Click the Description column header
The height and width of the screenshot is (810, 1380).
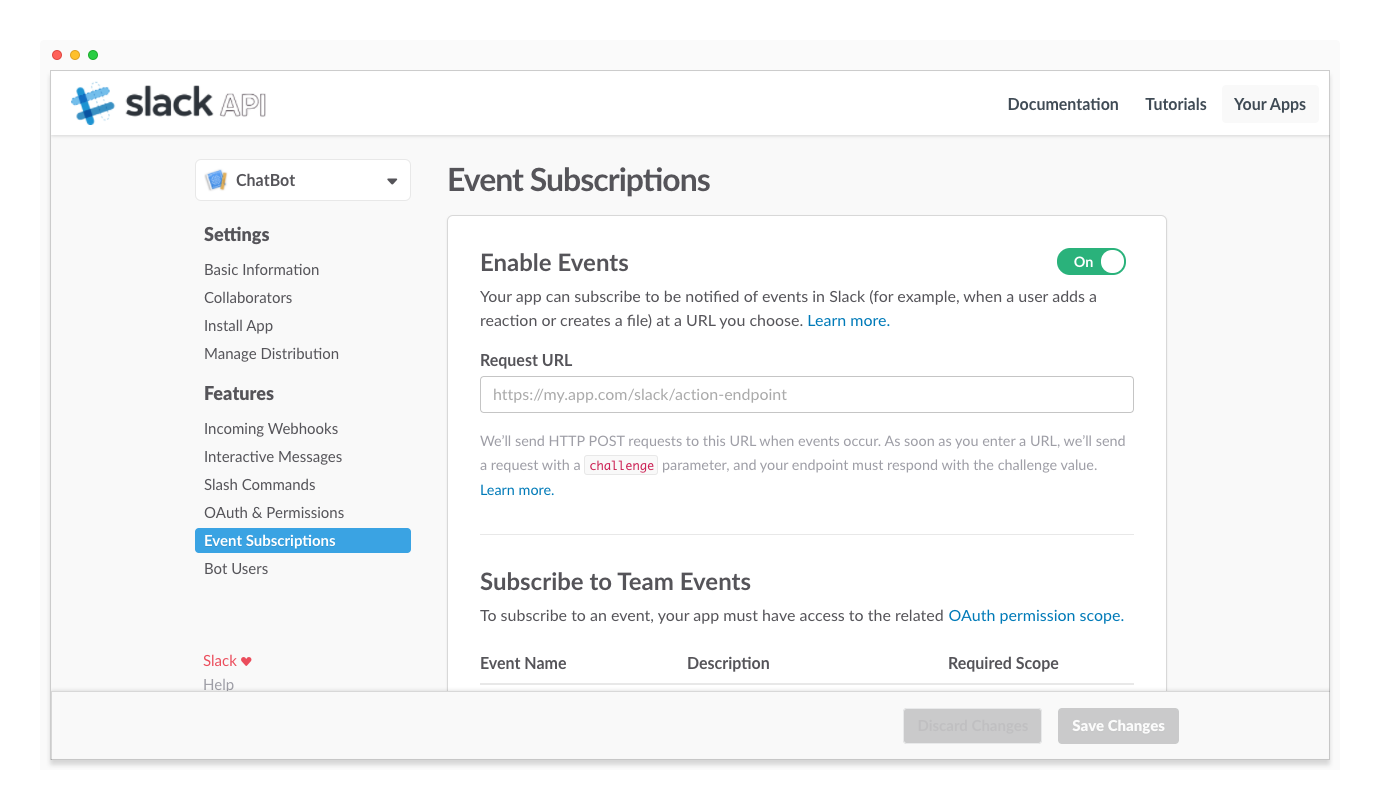click(728, 663)
